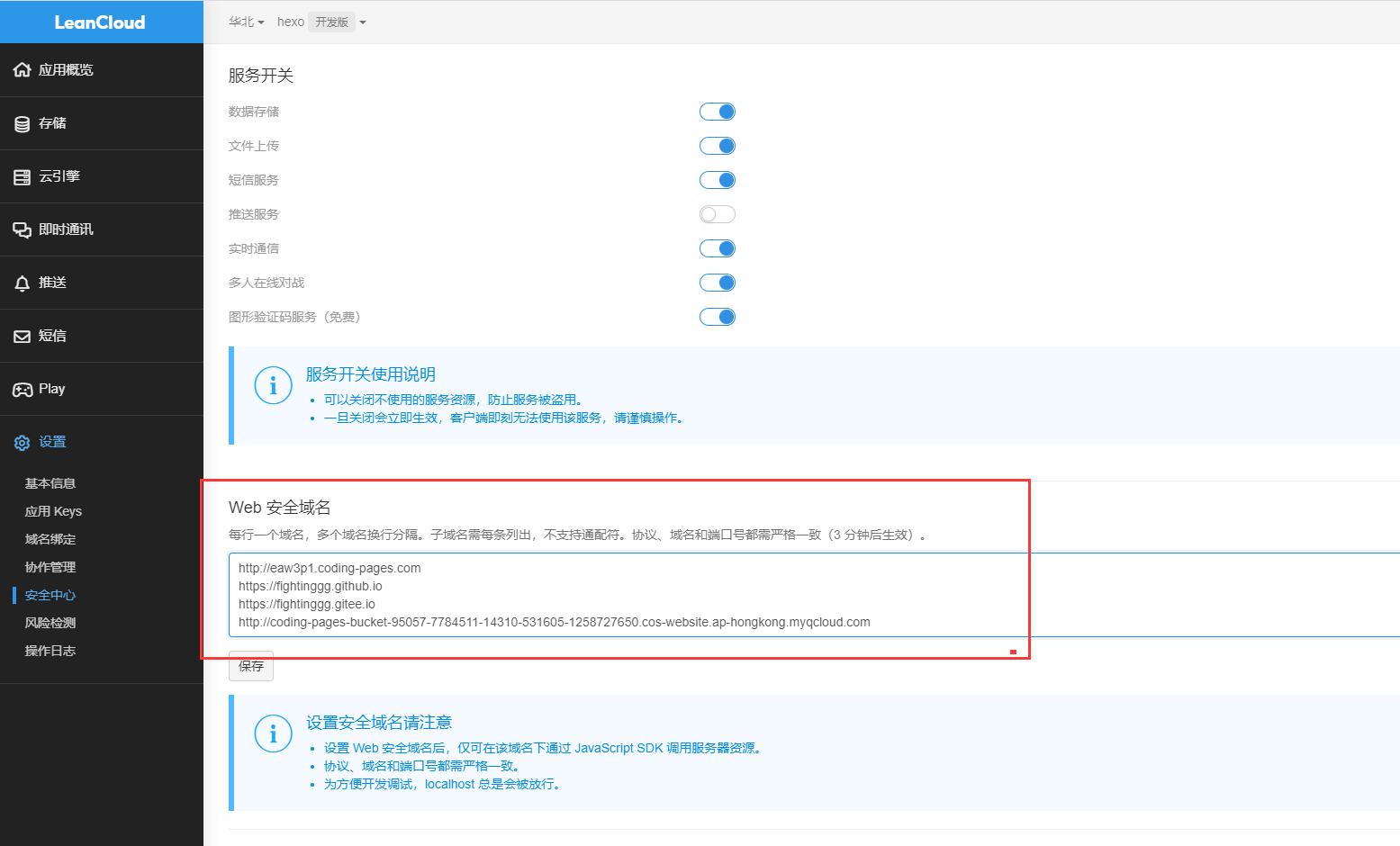Click the gear icon beside 设置

22,443
